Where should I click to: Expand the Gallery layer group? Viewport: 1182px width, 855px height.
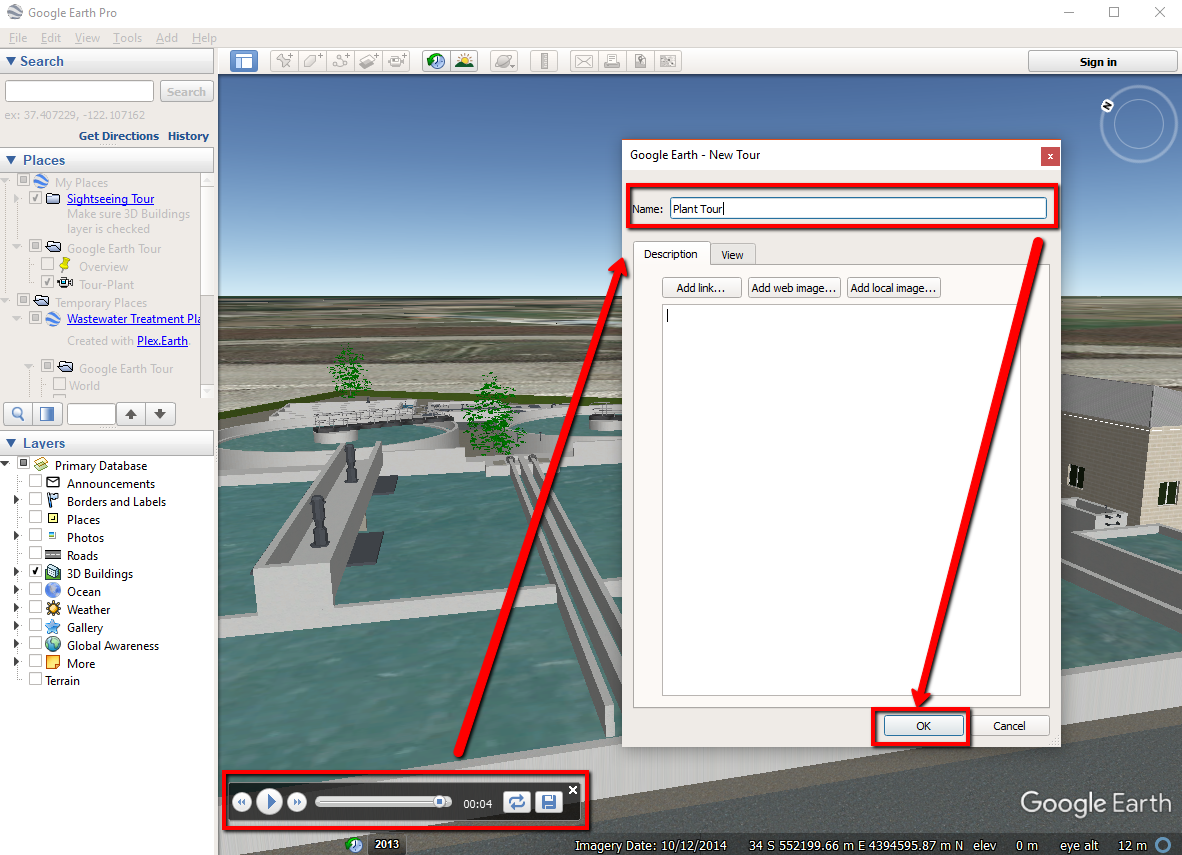coord(17,626)
